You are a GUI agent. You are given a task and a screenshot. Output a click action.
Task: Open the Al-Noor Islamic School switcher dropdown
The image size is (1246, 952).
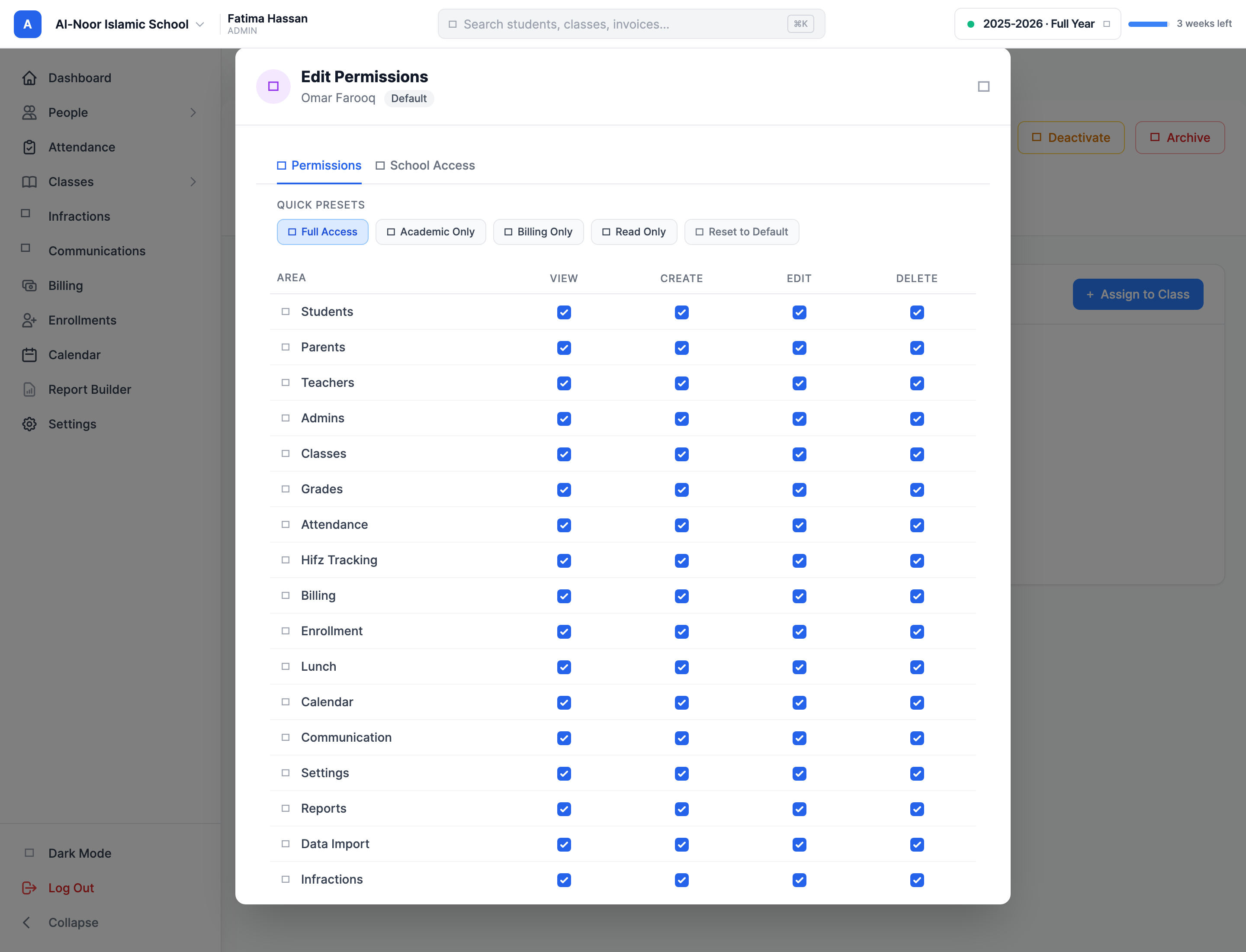tap(129, 24)
